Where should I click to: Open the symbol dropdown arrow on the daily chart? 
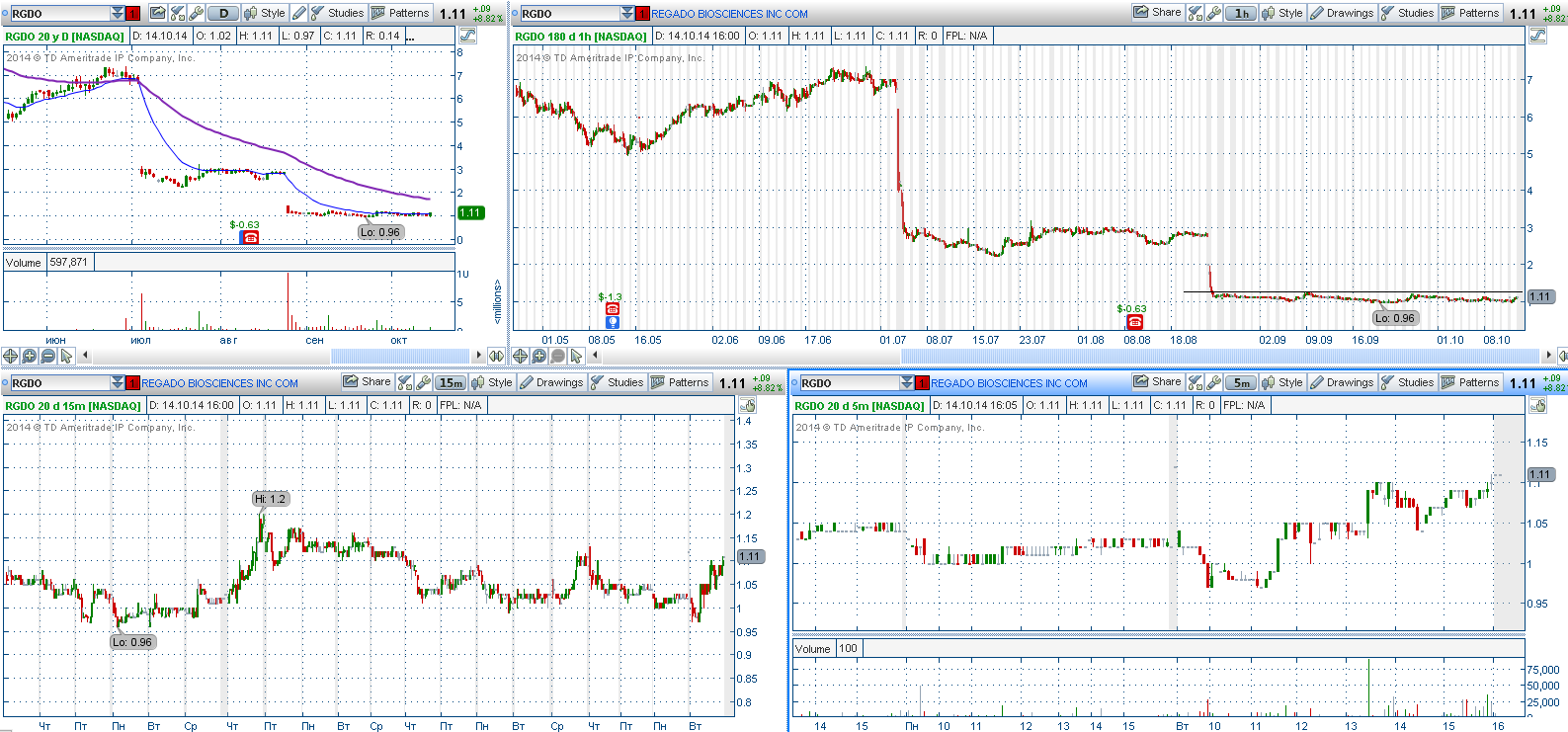click(118, 14)
